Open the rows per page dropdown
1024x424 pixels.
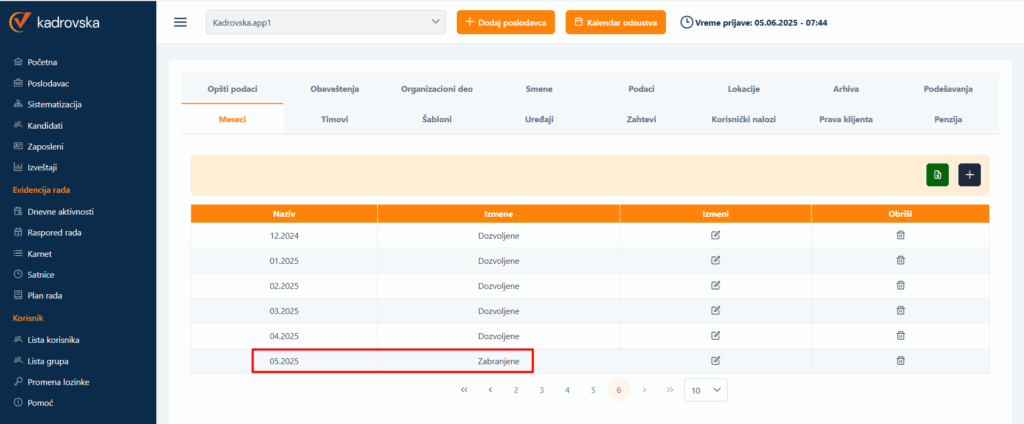tap(706, 390)
